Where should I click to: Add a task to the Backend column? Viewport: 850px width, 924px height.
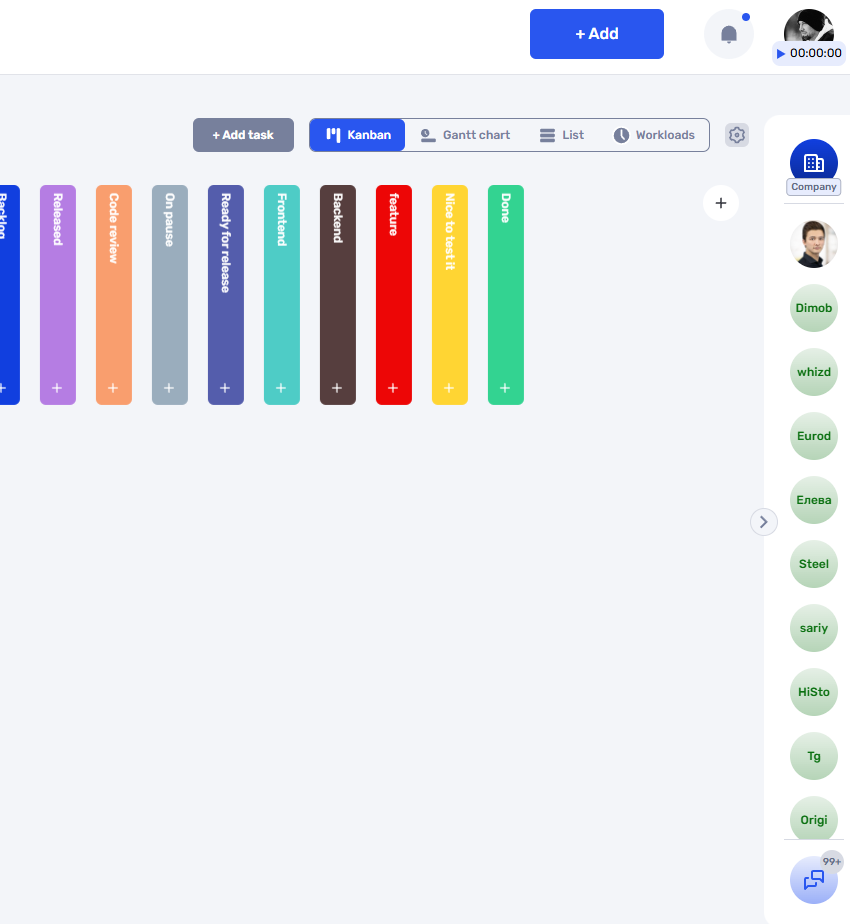pyautogui.click(x=337, y=388)
